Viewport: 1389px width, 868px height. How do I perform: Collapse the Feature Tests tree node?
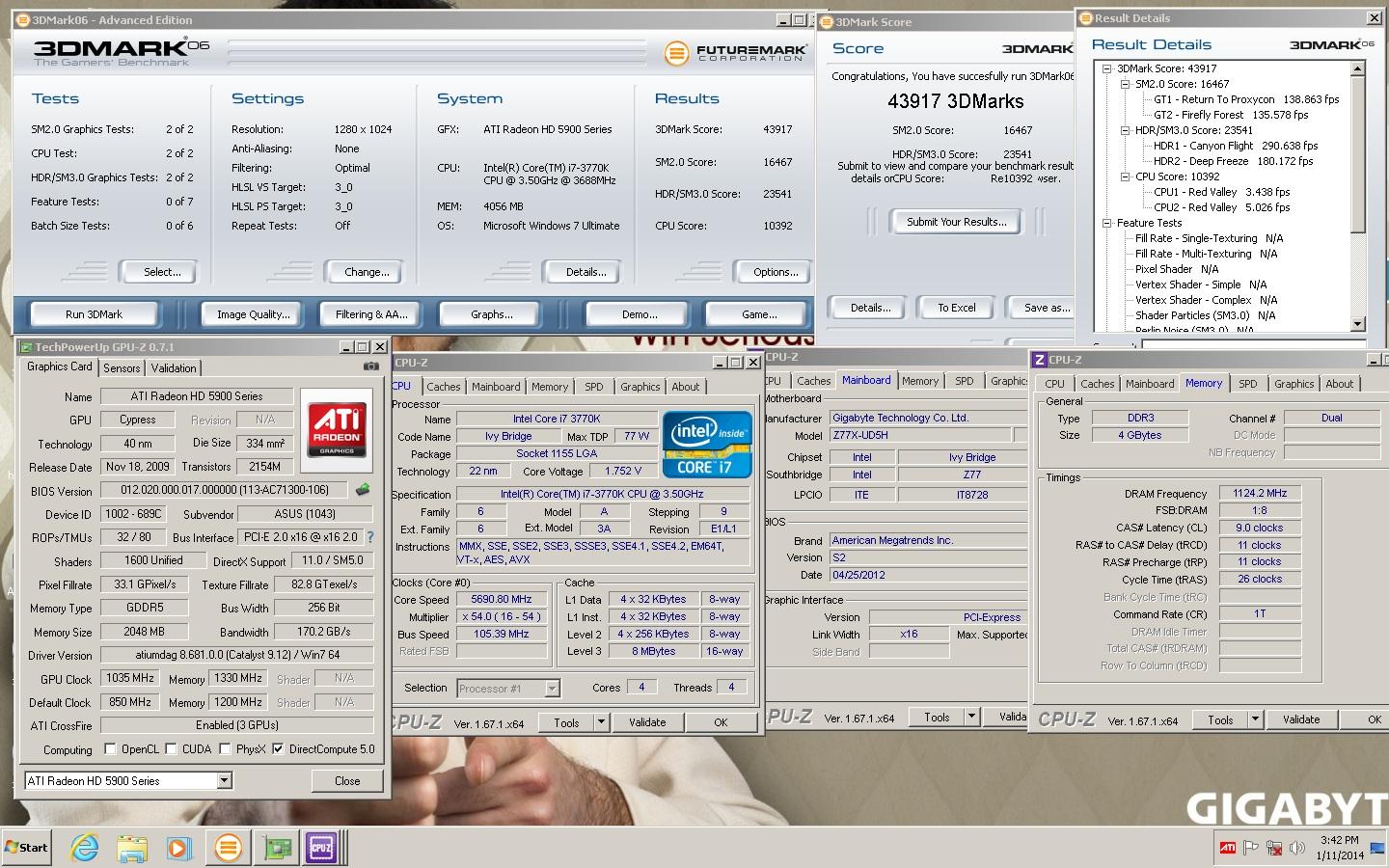click(x=1109, y=223)
